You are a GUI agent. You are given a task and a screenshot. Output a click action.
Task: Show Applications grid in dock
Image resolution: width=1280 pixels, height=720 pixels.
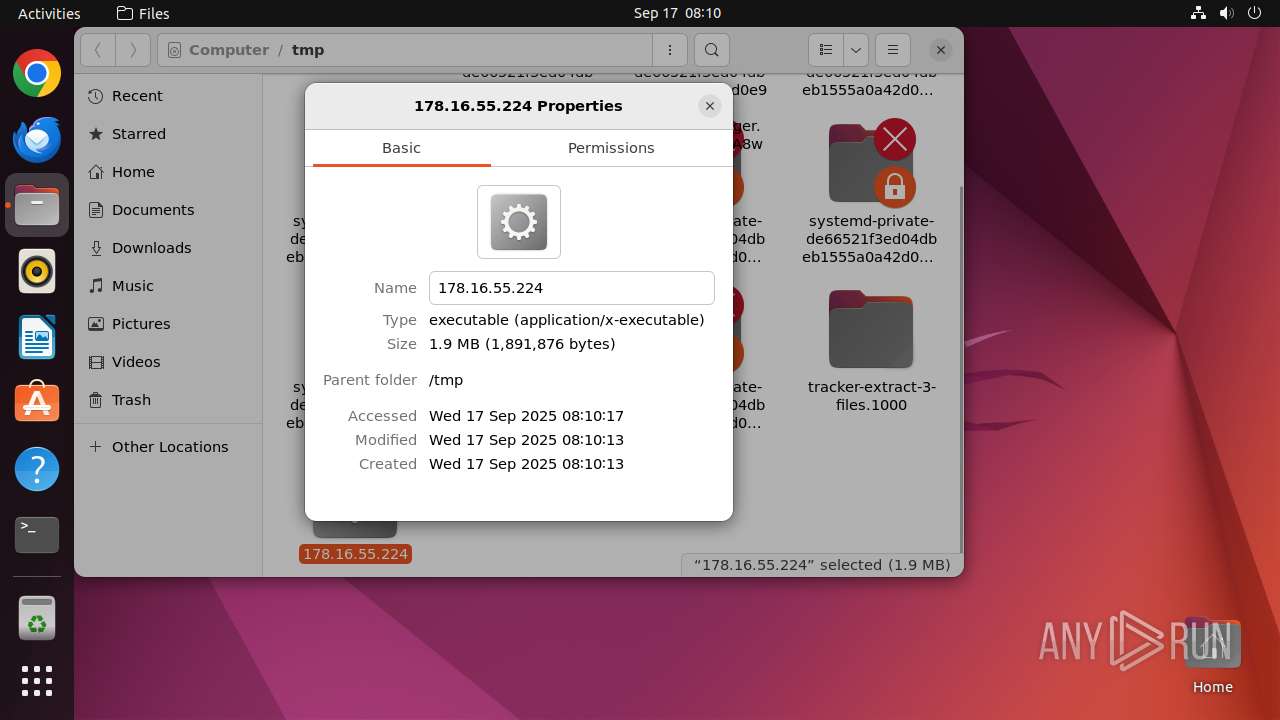(37, 681)
